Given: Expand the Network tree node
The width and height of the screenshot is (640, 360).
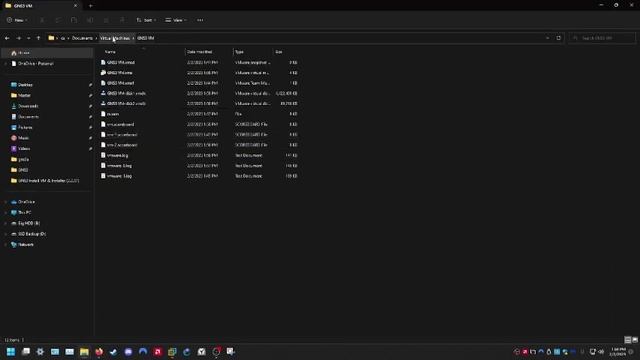Looking at the screenshot, I should point(6,245).
